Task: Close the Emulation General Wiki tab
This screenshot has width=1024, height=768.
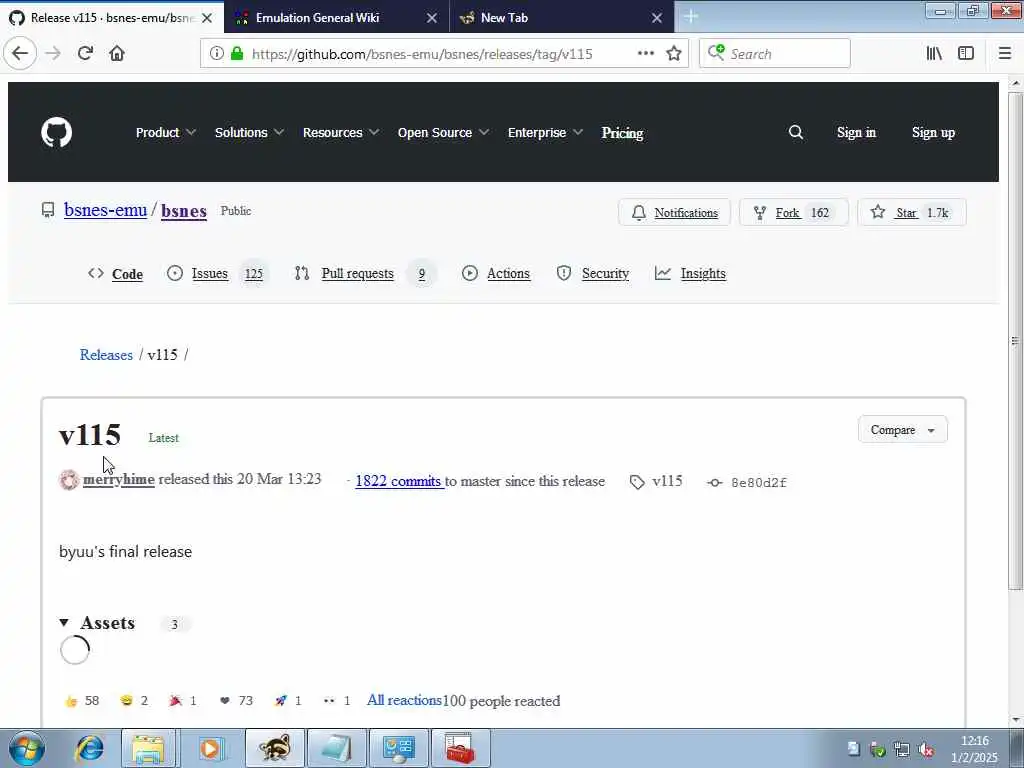Action: click(432, 18)
